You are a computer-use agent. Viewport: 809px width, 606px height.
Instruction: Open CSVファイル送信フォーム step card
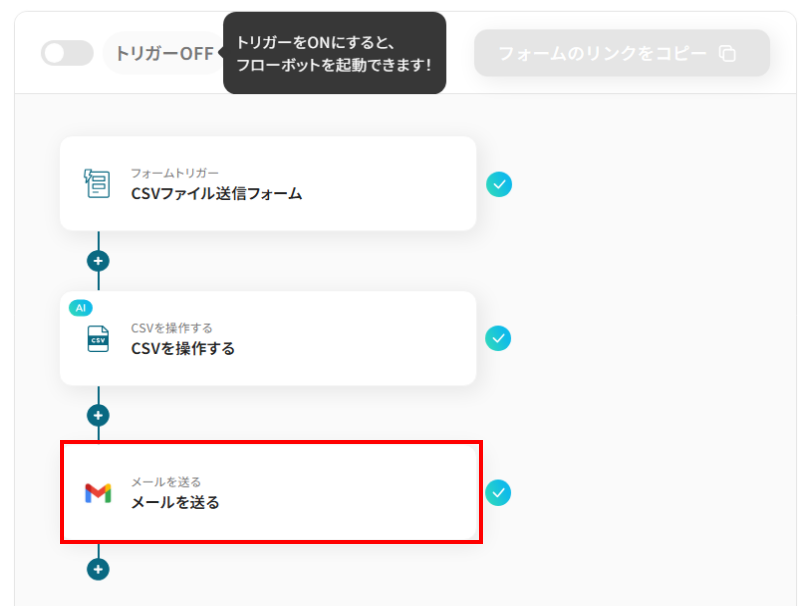tap(268, 184)
